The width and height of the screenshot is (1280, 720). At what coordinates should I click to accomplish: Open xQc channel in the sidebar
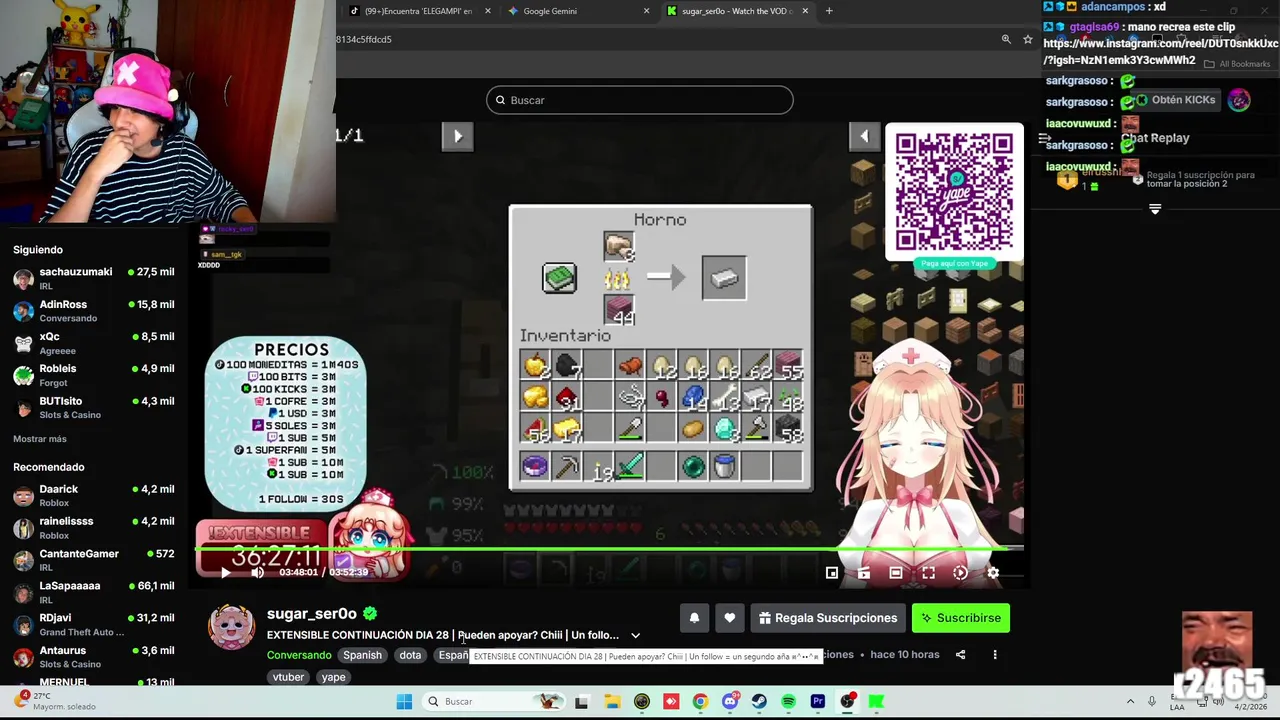coord(94,343)
